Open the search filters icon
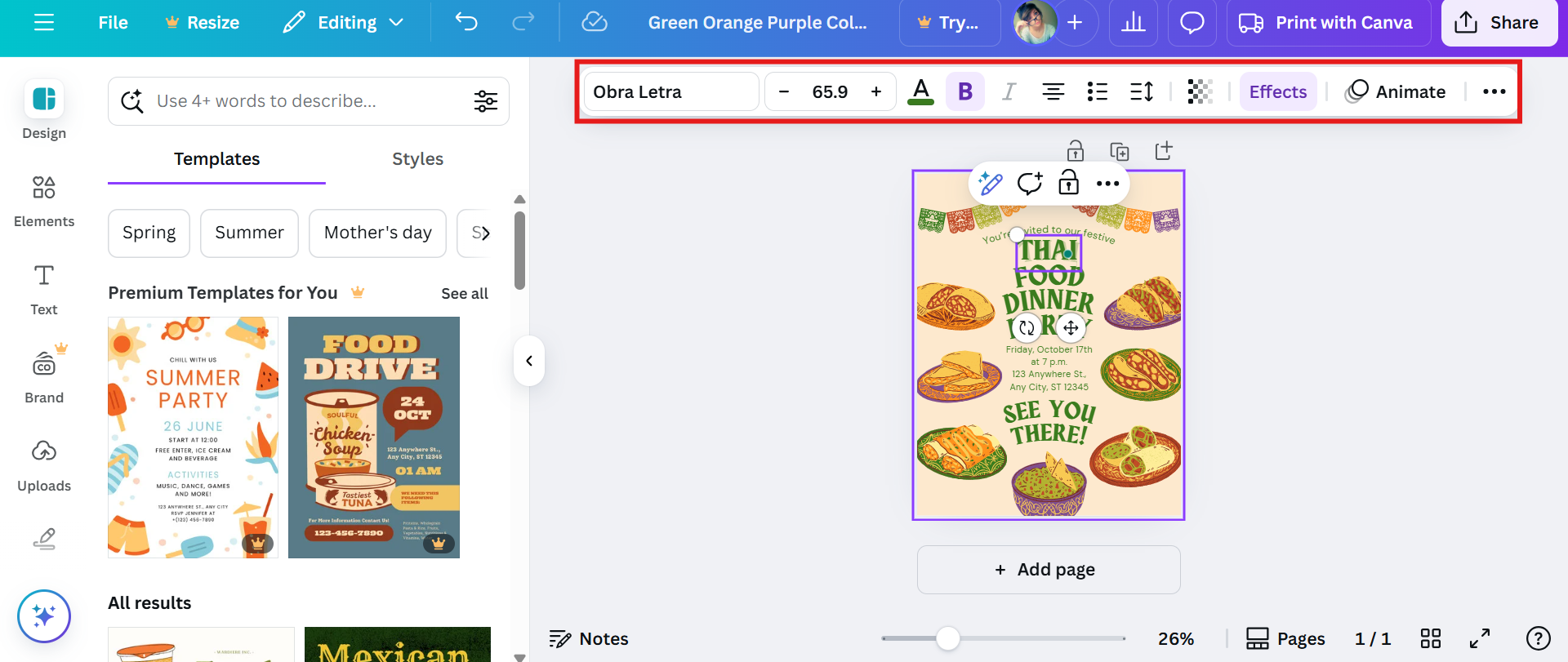1568x662 pixels. pyautogui.click(x=486, y=101)
